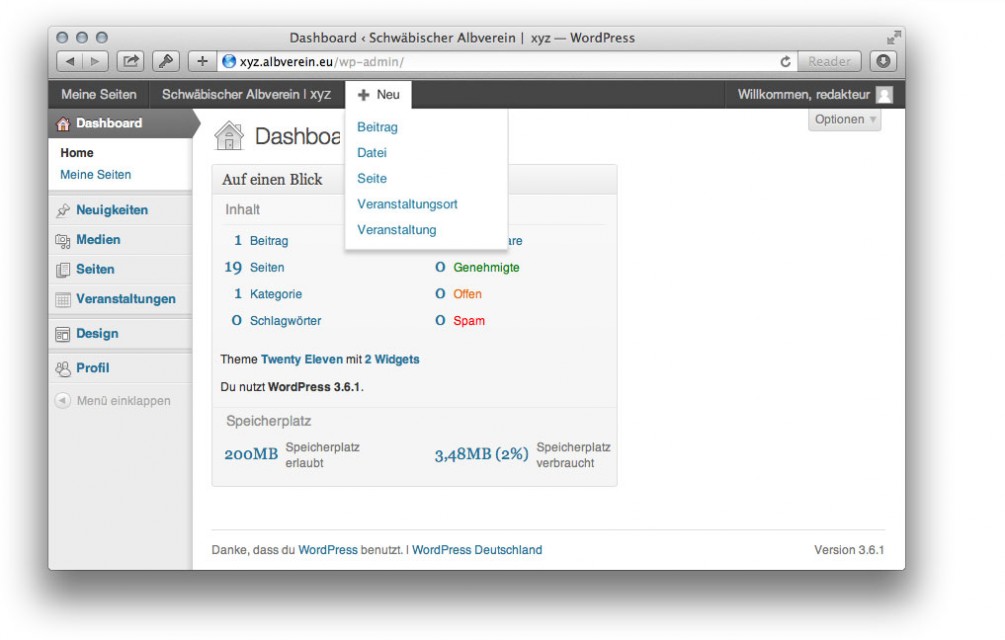Open Meine Seiten in the sidebar submenu

[96, 174]
